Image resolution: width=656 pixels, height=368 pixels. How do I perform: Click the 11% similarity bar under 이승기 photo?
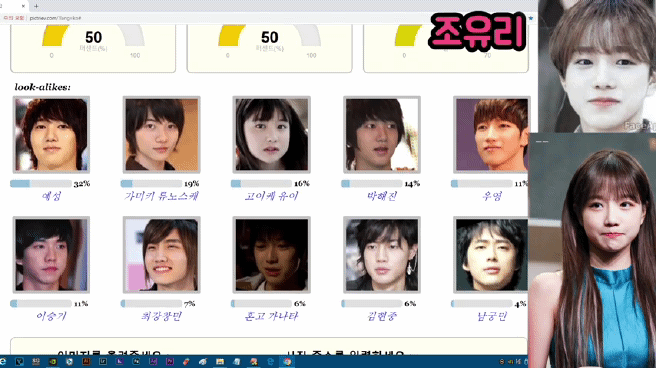pos(41,304)
